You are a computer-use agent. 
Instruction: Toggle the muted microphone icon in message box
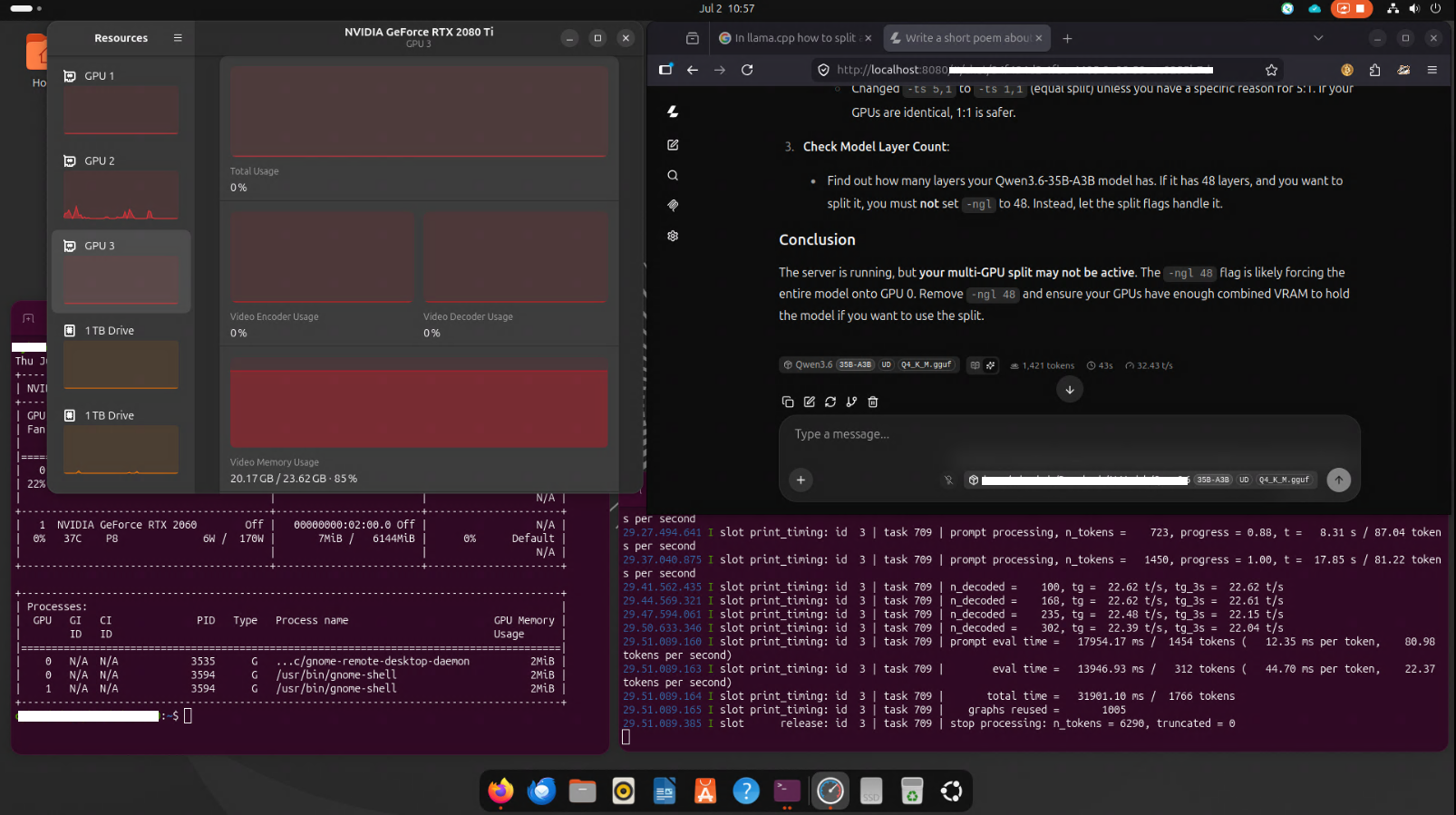[x=948, y=480]
